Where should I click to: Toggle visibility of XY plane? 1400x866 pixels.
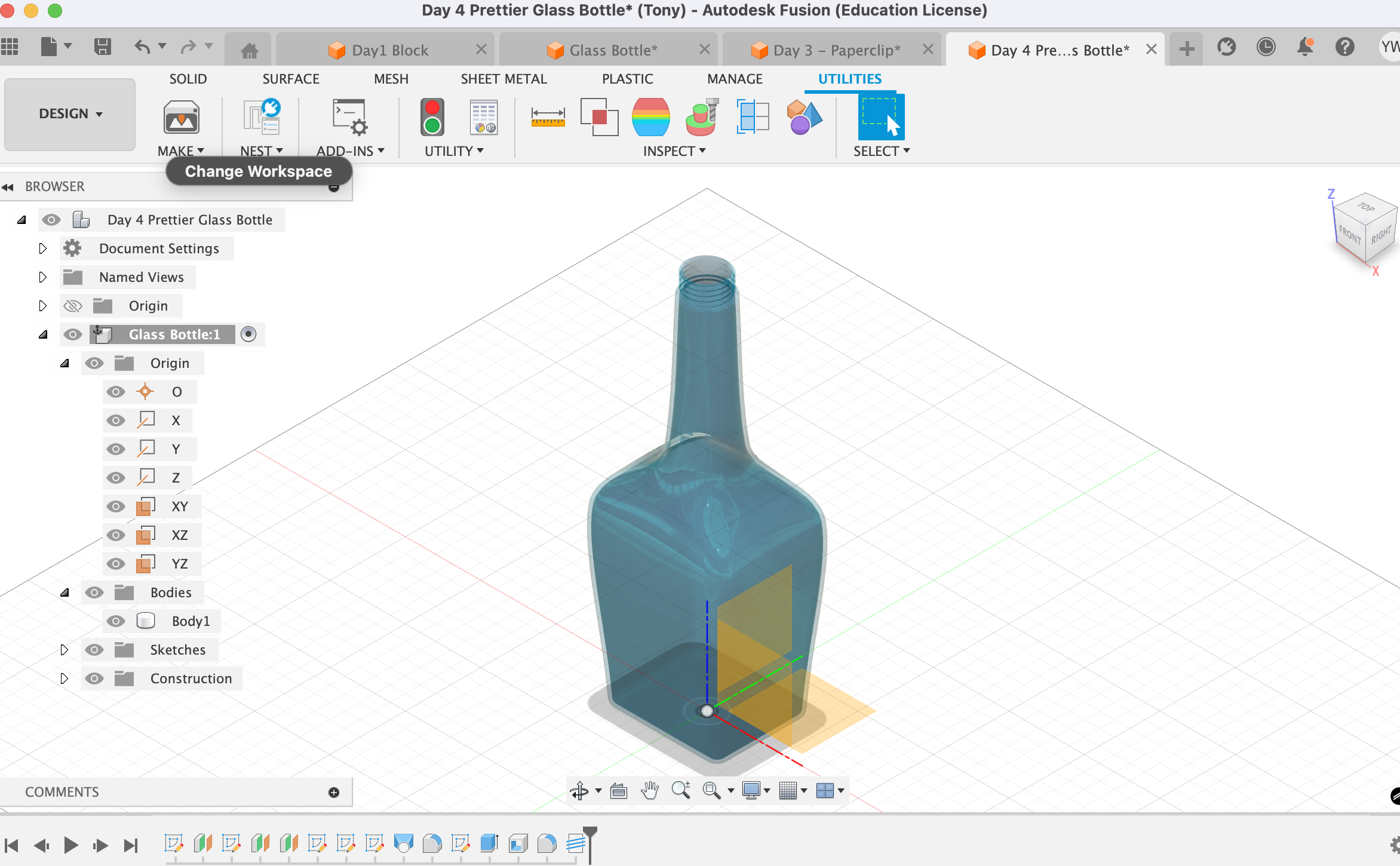(x=116, y=506)
